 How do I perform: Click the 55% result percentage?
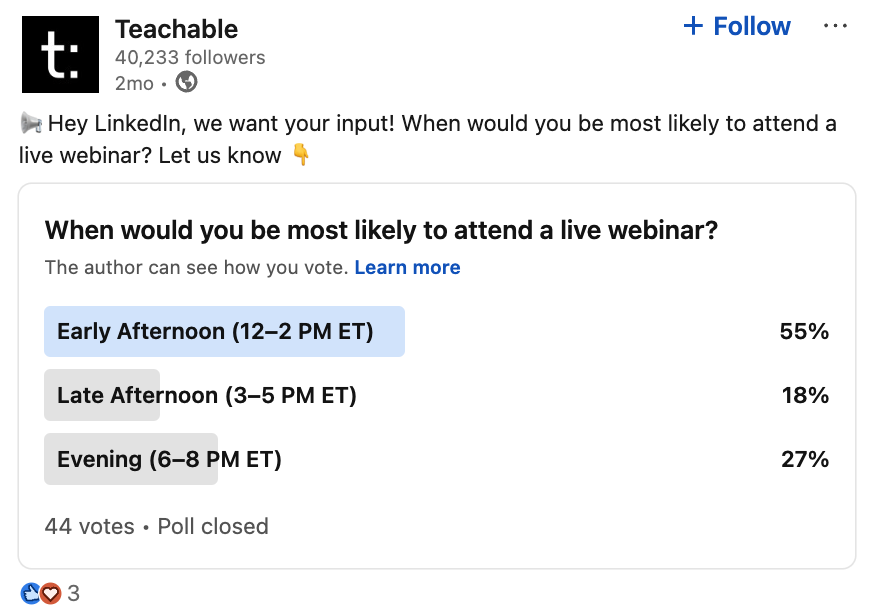(804, 332)
